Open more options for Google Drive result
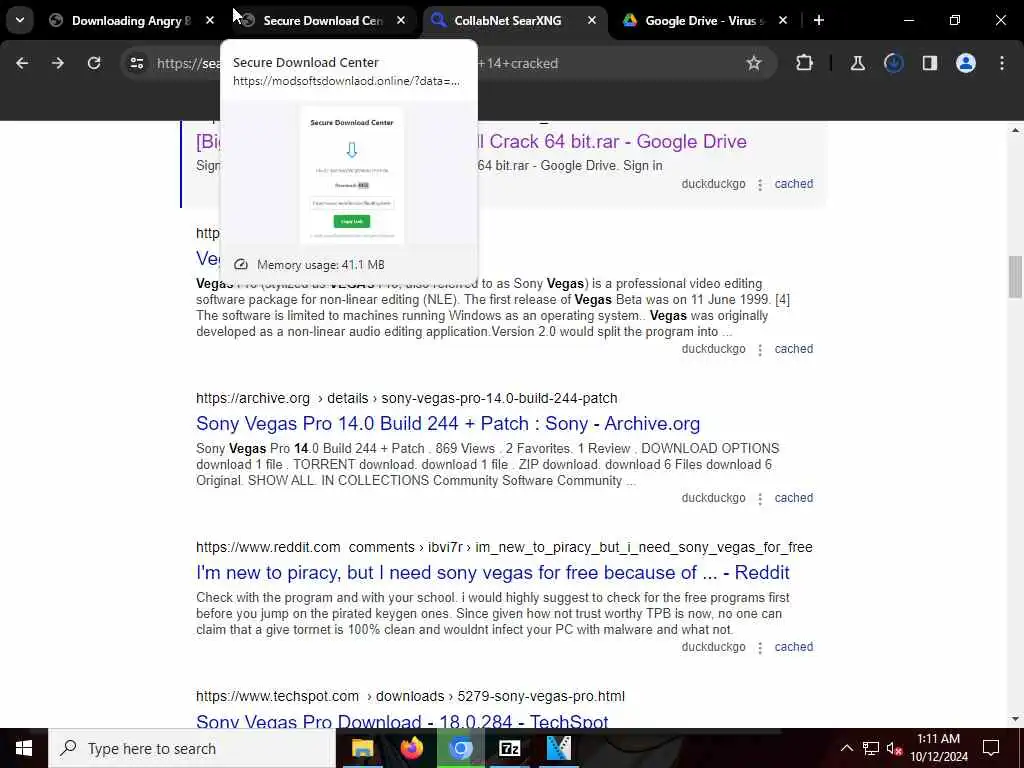The image size is (1024, 768). [x=760, y=185]
